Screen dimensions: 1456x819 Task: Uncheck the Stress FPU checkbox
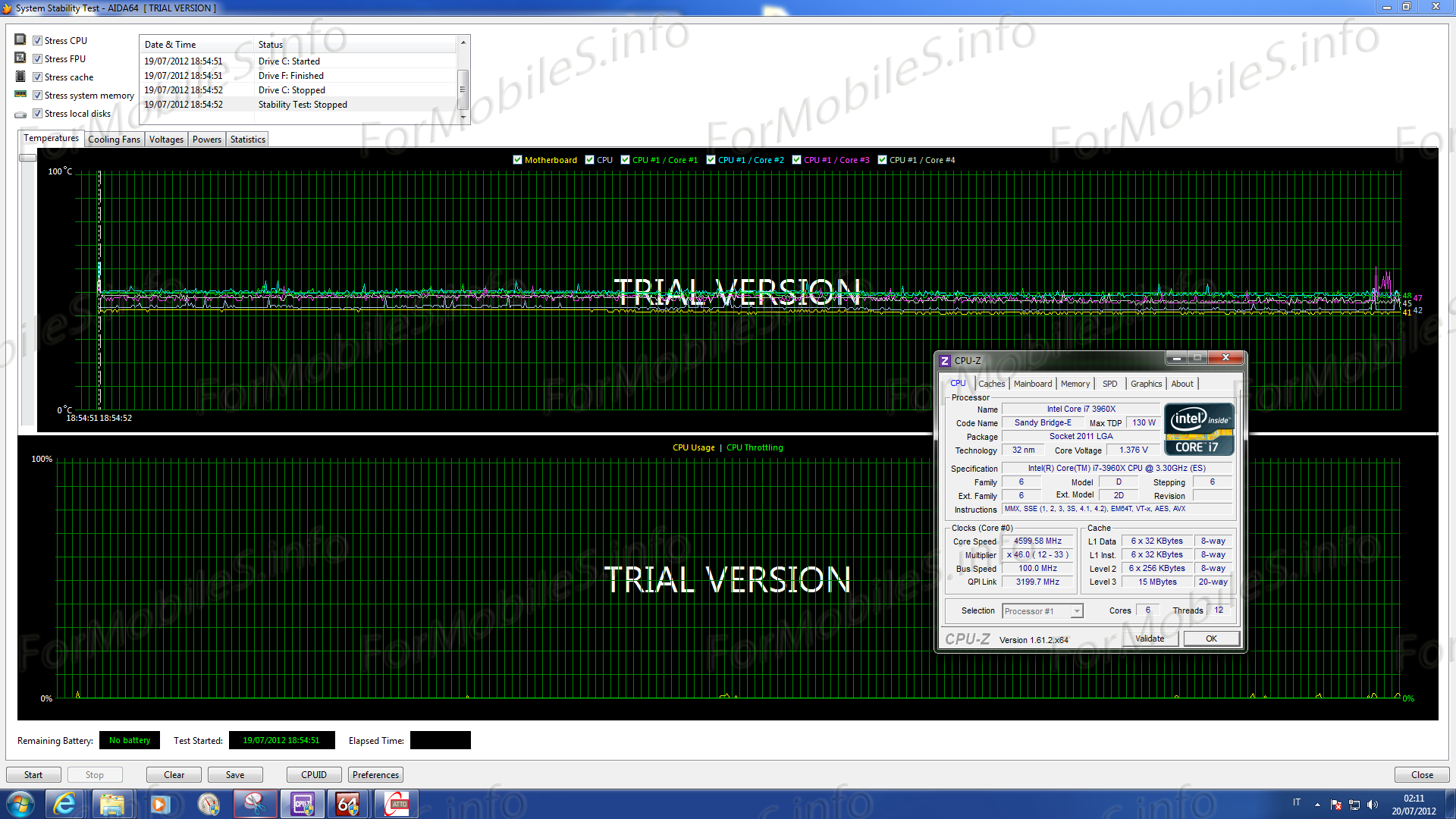(x=37, y=59)
